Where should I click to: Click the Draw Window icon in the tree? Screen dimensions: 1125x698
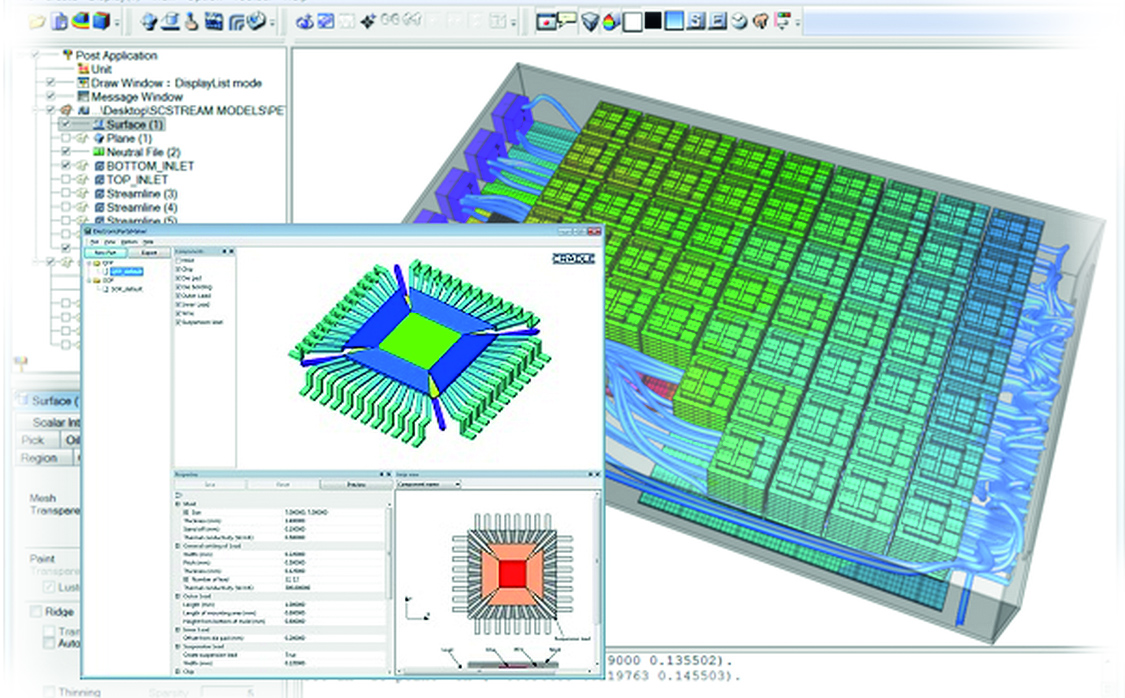pyautogui.click(x=83, y=83)
